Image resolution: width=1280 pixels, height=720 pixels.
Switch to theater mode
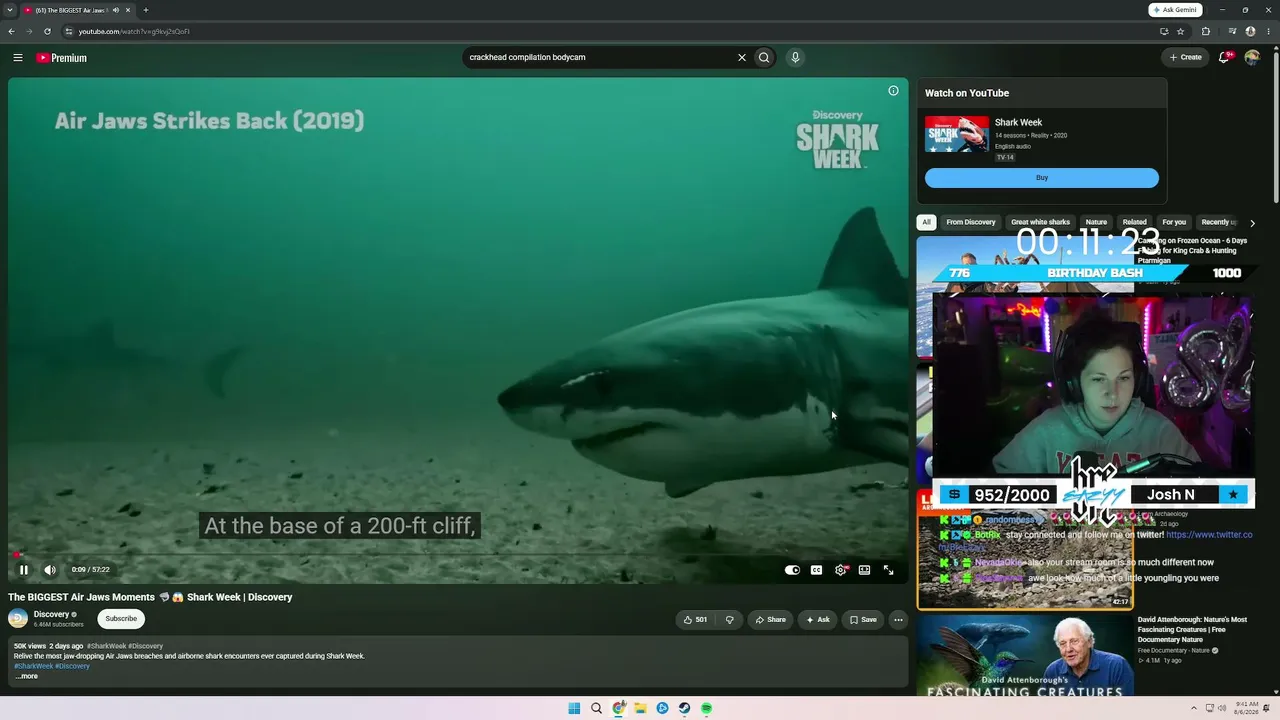865,570
